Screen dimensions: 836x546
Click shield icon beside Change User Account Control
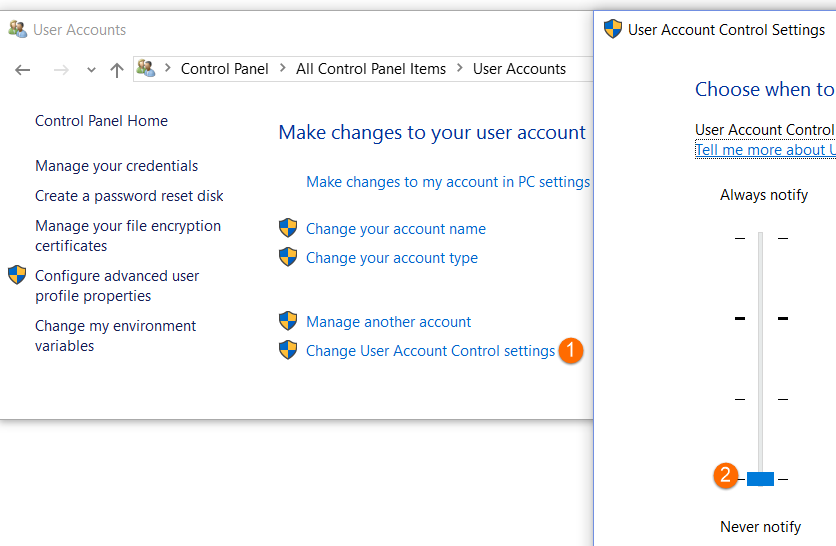point(288,350)
